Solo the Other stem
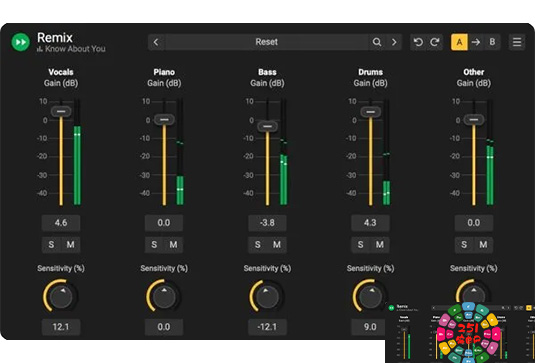The image size is (535, 363). pos(464,245)
